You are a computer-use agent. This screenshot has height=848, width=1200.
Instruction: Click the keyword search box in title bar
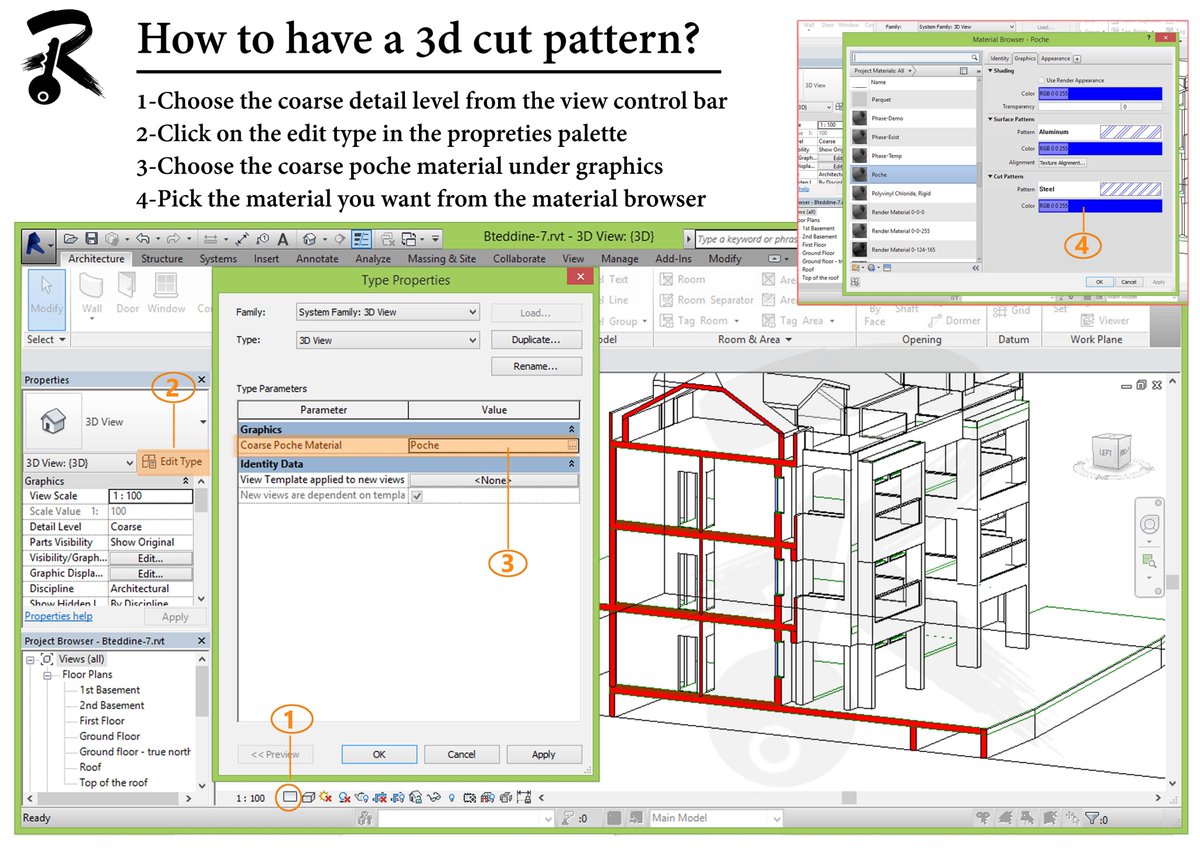click(x=747, y=239)
